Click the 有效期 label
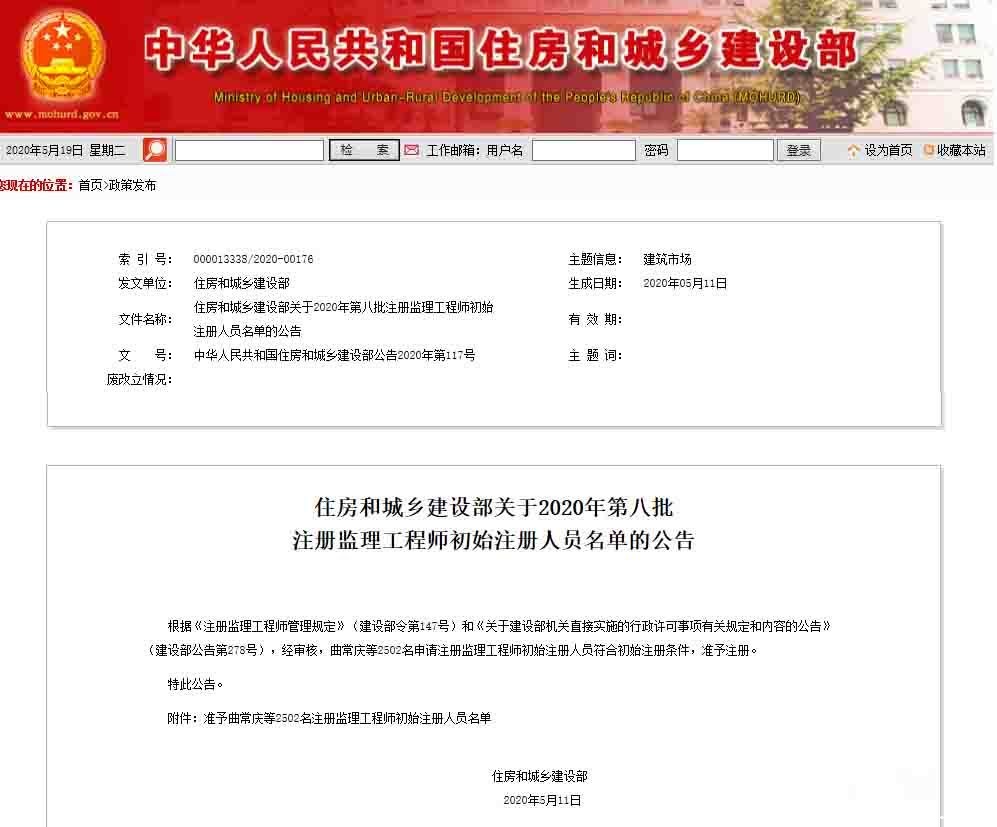This screenshot has height=827, width=997. point(595,319)
